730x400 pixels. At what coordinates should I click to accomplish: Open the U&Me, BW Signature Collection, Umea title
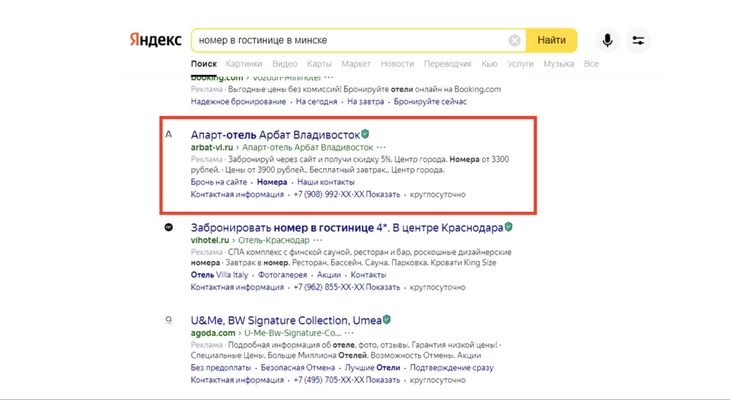(x=286, y=320)
